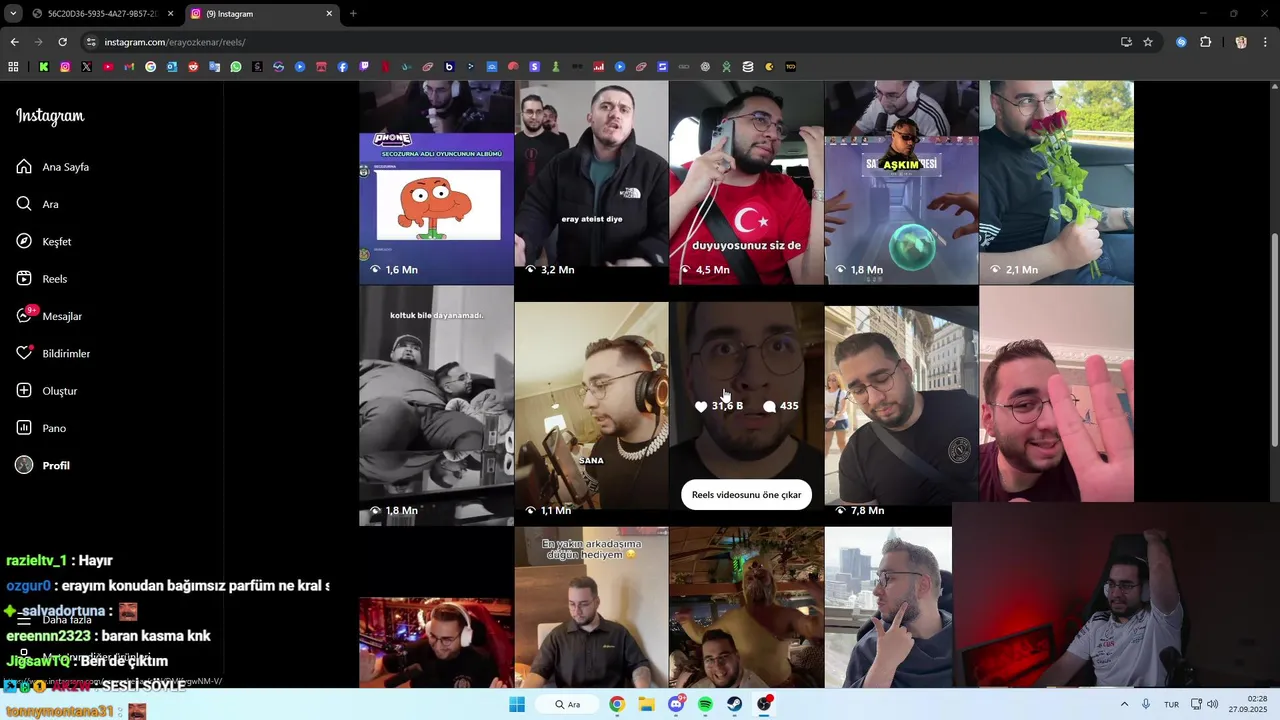Open Ana Sayfa in the Instagram sidebar
This screenshot has width=1280, height=720.
pyautogui.click(x=53, y=167)
